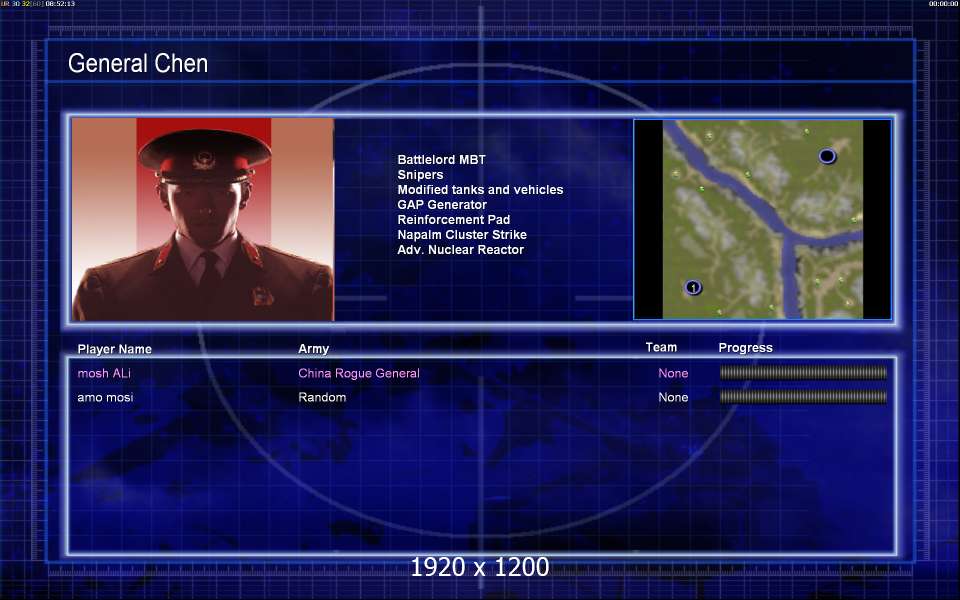
Task: Click the mission minimap preview
Action: coord(762,219)
